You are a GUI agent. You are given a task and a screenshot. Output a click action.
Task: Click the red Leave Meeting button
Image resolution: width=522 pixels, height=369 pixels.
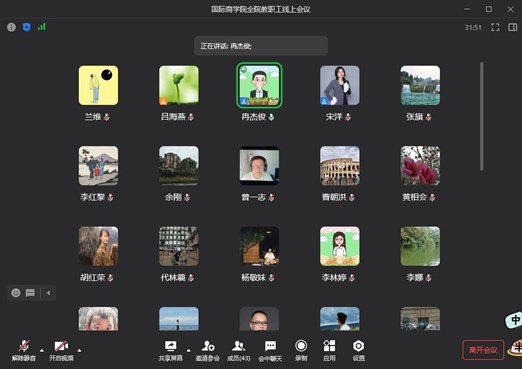coord(483,350)
